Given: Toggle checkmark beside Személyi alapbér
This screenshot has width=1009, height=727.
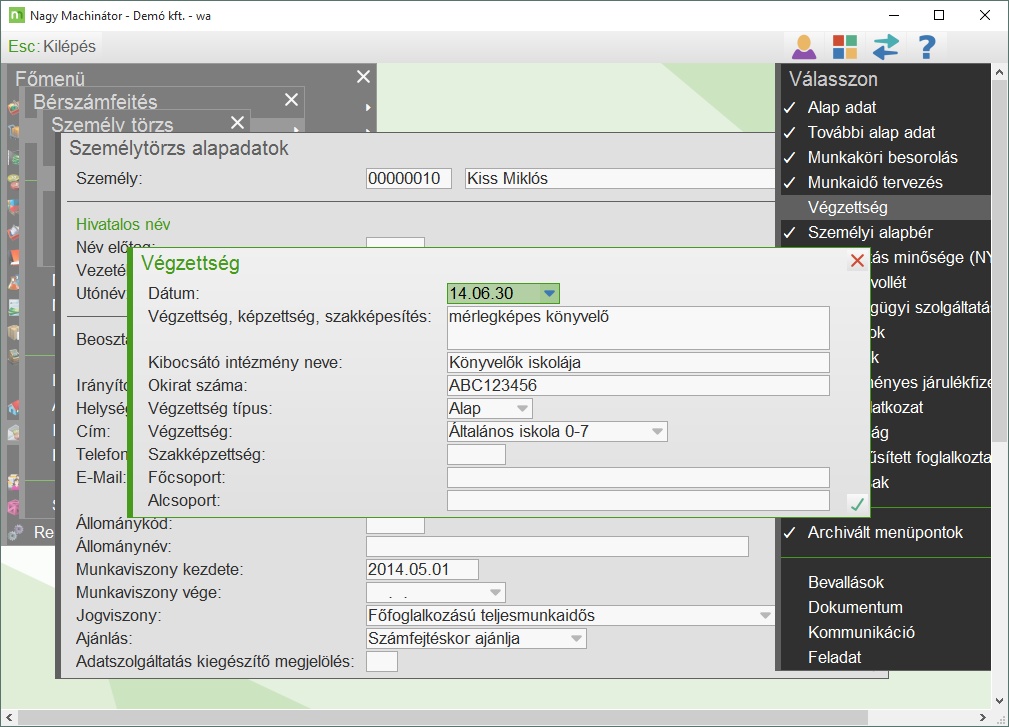Looking at the screenshot, I should point(790,233).
